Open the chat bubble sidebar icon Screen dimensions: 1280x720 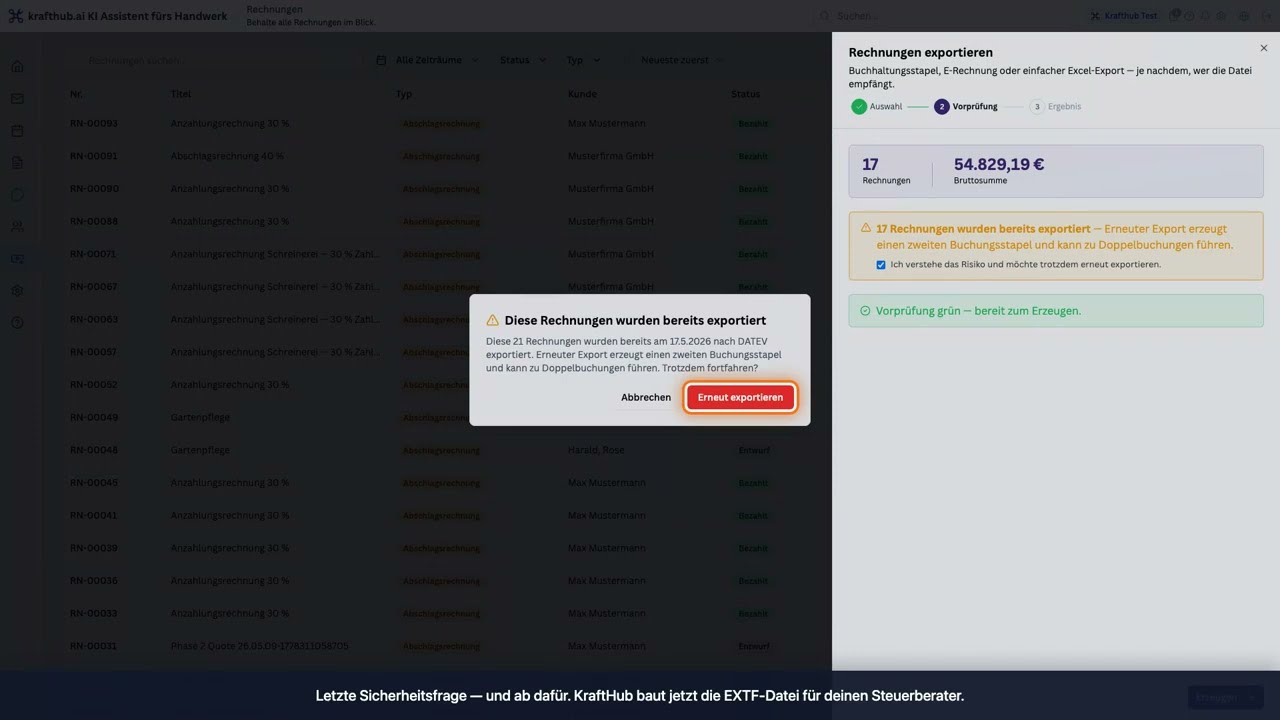click(17, 195)
